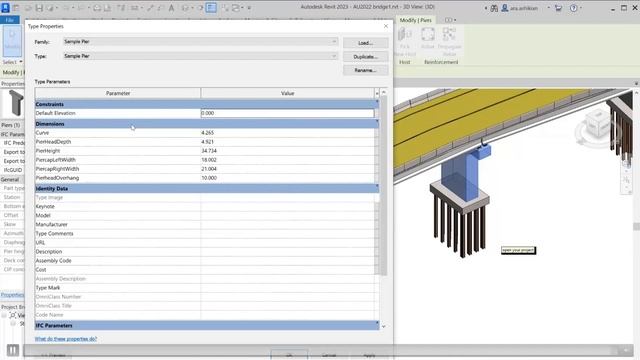Screen dimensions: 640x360
Task: Open the Revit application home icon
Action: click(5, 8)
